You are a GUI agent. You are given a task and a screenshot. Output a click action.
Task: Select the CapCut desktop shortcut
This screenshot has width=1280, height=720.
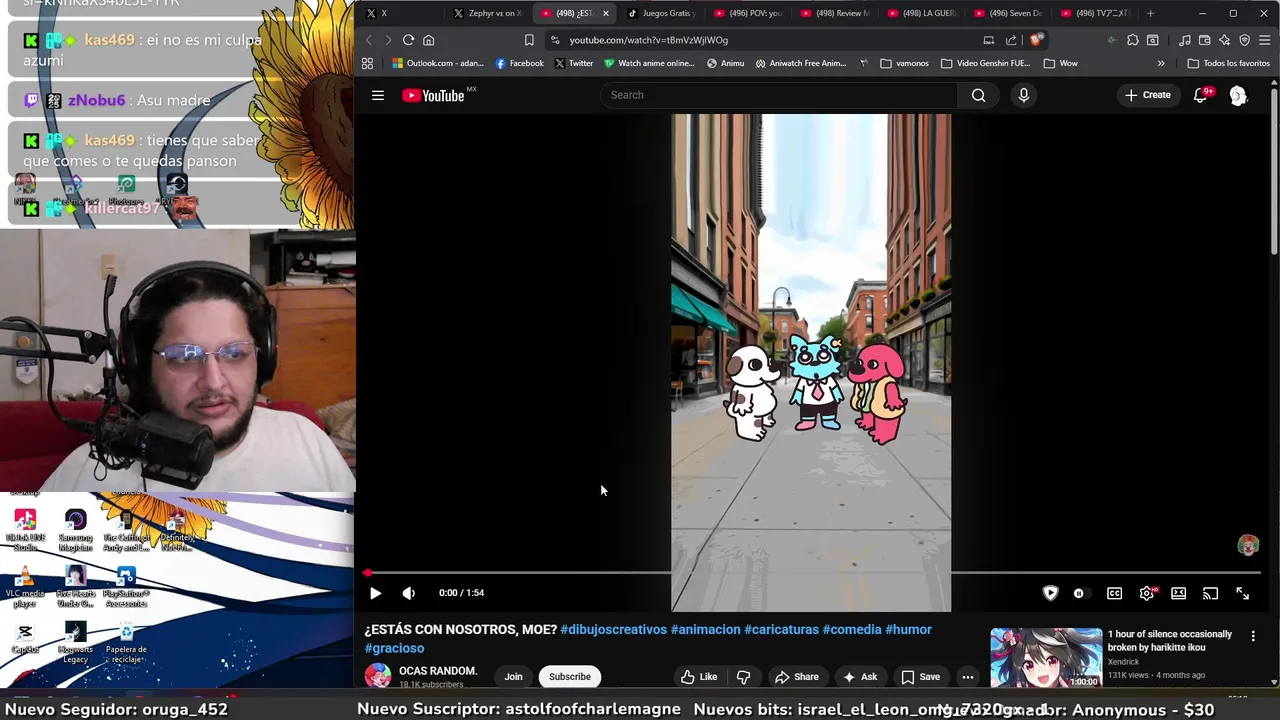pyautogui.click(x=25, y=638)
